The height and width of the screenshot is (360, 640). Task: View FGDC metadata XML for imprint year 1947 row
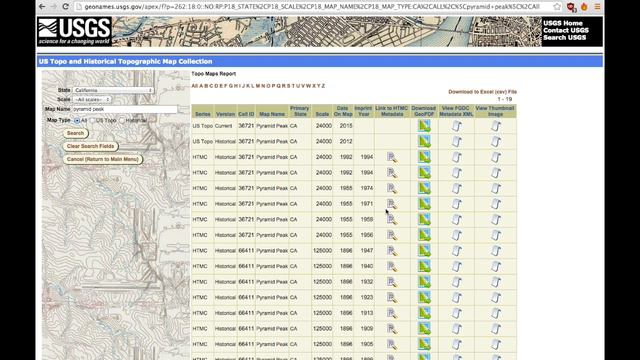(x=457, y=251)
